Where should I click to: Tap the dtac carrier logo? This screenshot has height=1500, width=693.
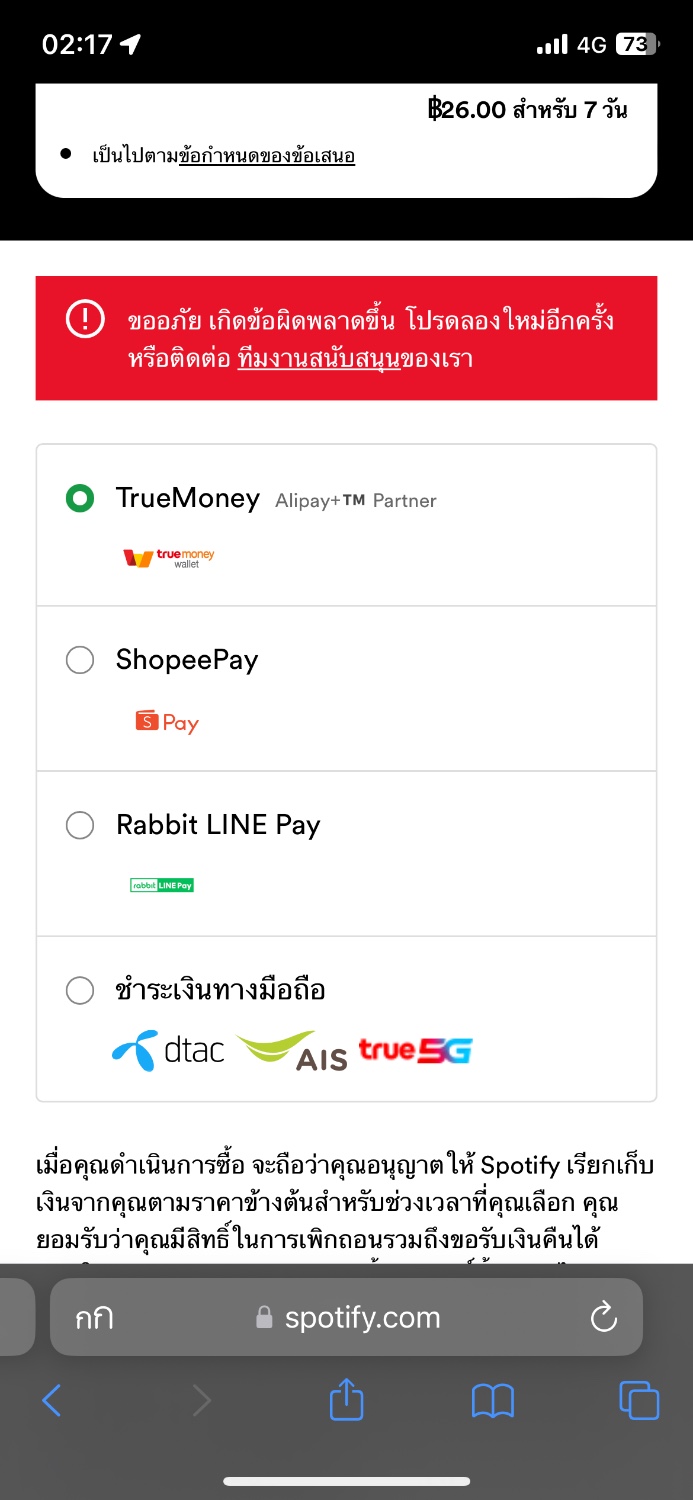168,1049
